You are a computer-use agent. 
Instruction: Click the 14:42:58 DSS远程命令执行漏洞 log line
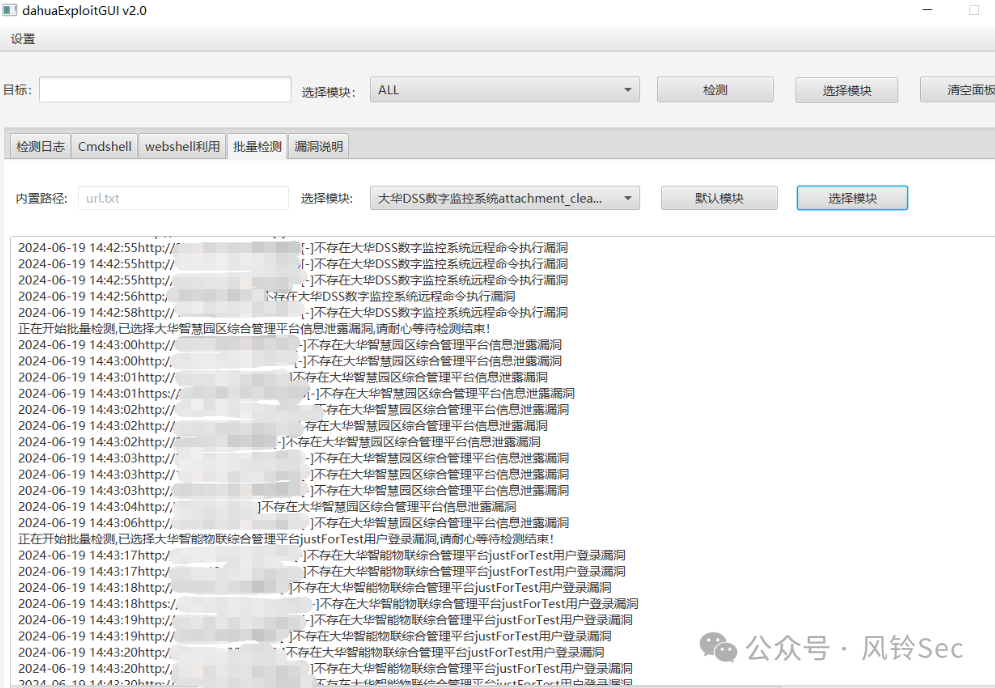293,312
